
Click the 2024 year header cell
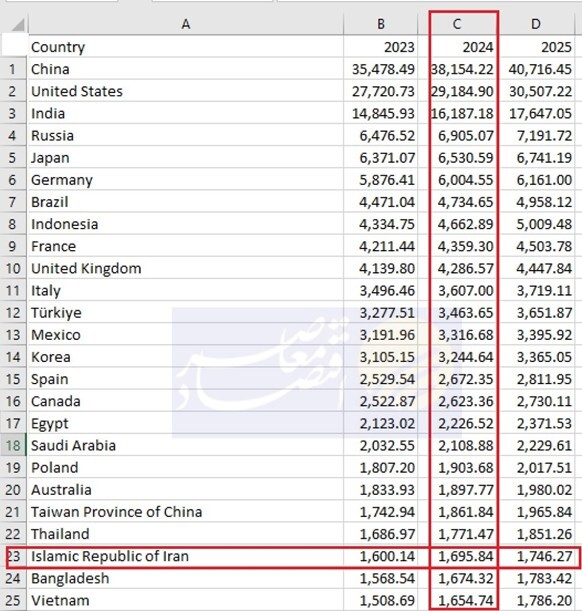coord(458,47)
